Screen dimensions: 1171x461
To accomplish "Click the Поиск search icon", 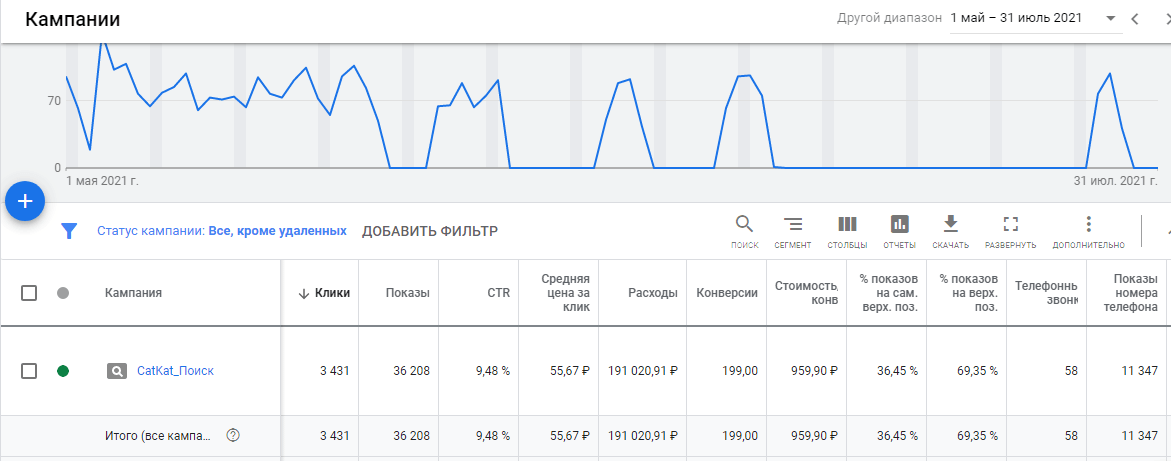I will pyautogui.click(x=745, y=225).
